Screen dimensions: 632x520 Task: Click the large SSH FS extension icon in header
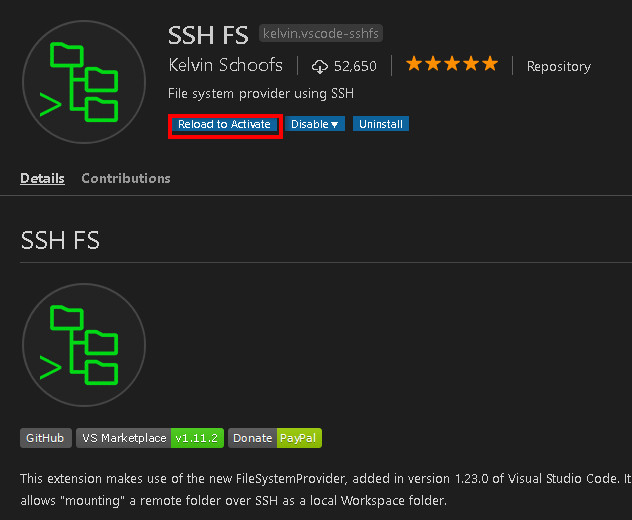pos(84,82)
